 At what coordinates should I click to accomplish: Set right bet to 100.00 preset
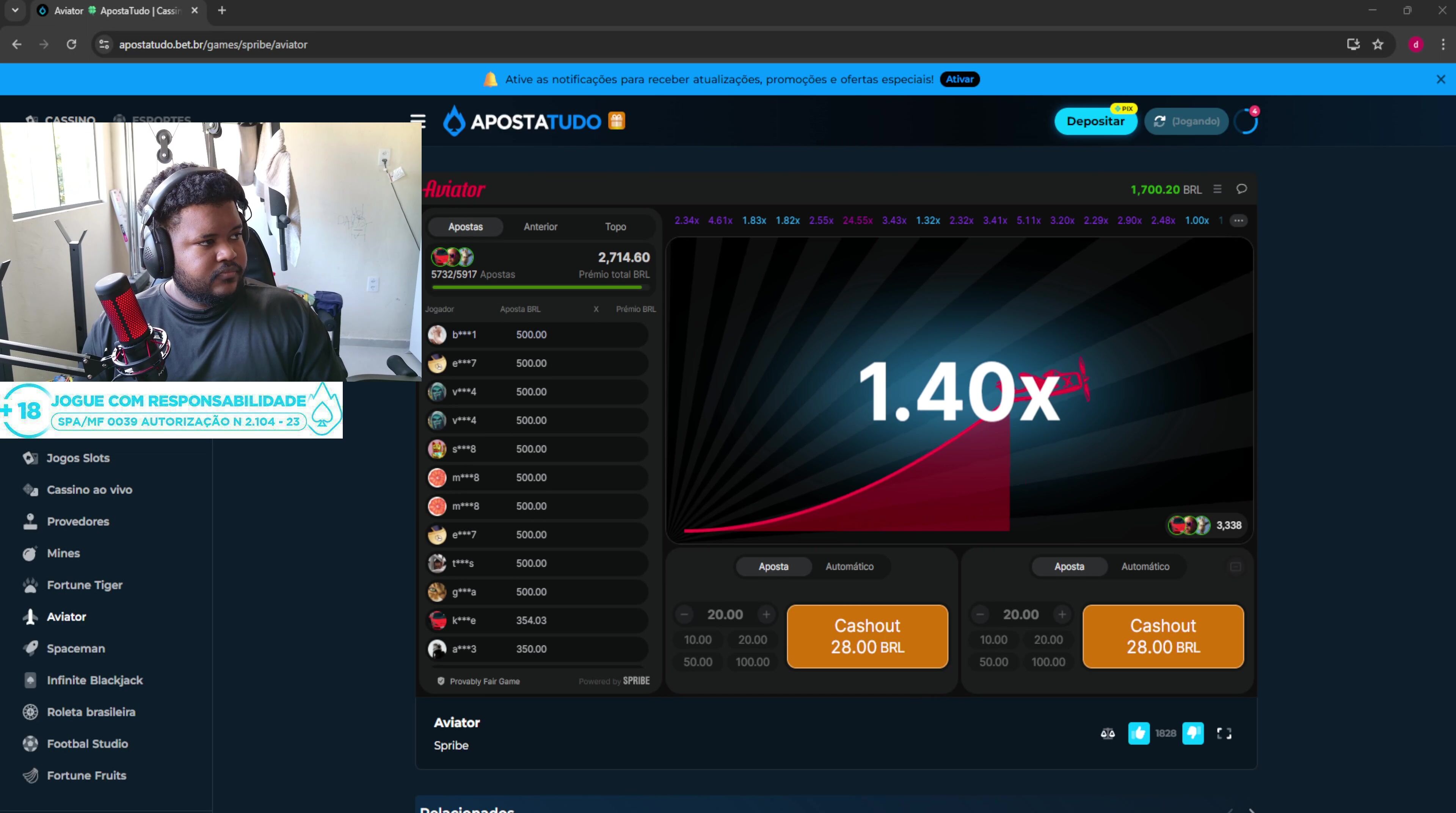click(1048, 662)
